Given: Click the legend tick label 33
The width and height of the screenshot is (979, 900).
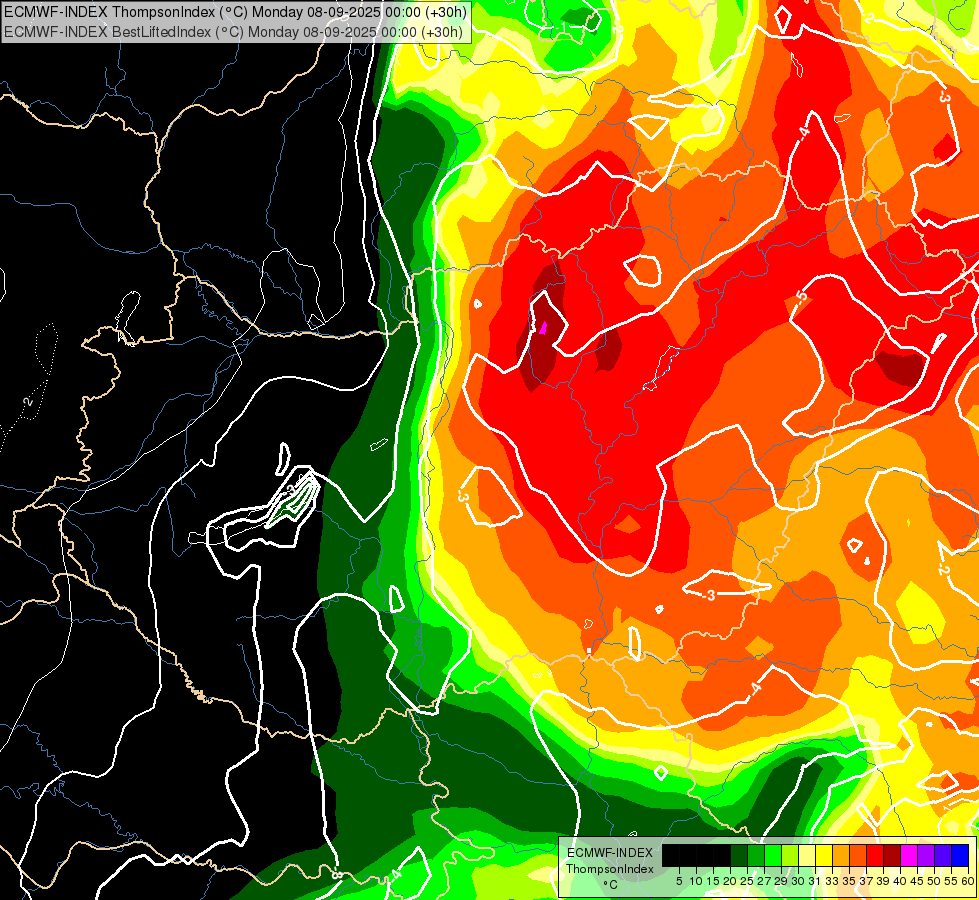Looking at the screenshot, I should point(832,881).
